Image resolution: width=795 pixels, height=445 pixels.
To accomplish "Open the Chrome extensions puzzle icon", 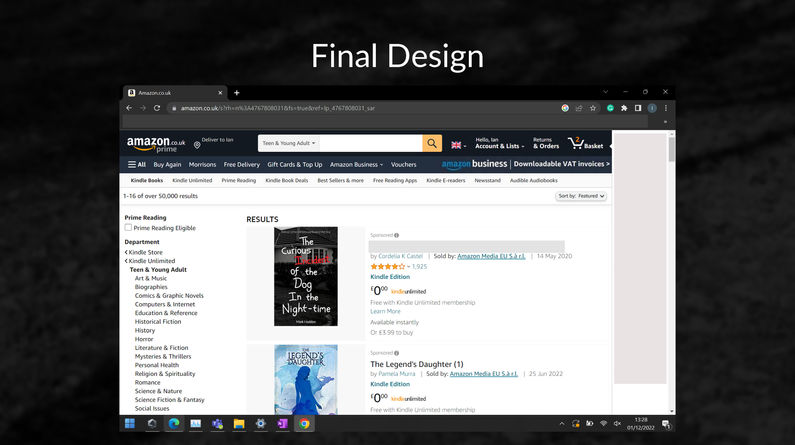I will click(x=624, y=108).
